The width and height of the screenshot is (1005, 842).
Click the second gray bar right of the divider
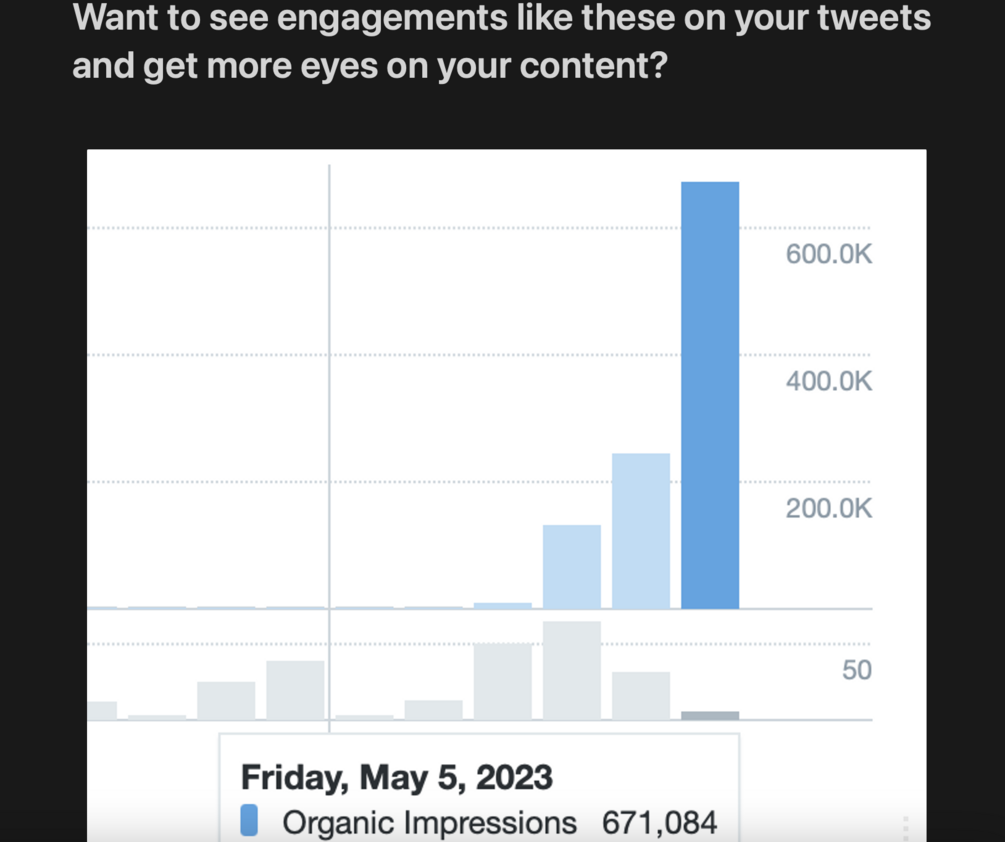click(433, 710)
